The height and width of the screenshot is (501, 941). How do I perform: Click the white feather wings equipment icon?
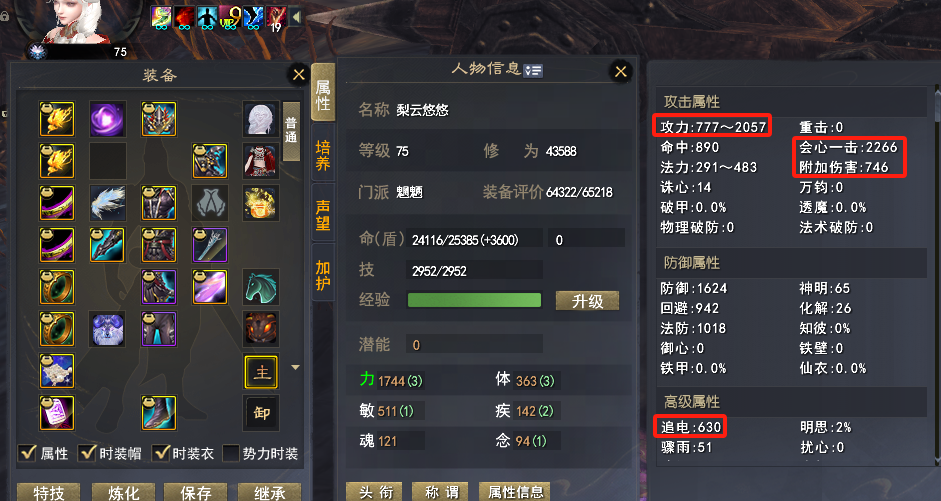[107, 203]
